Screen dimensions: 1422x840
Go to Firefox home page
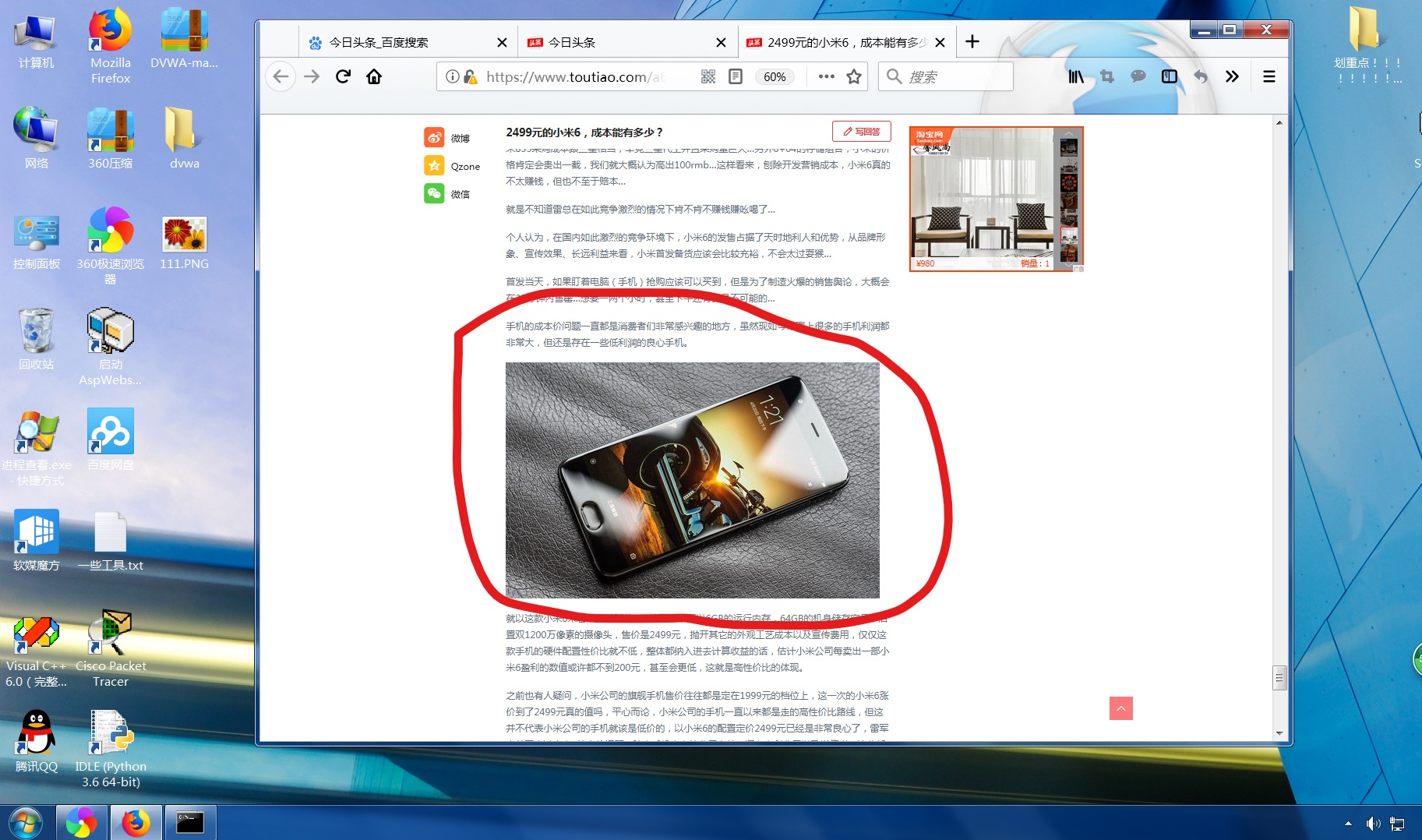point(374,76)
